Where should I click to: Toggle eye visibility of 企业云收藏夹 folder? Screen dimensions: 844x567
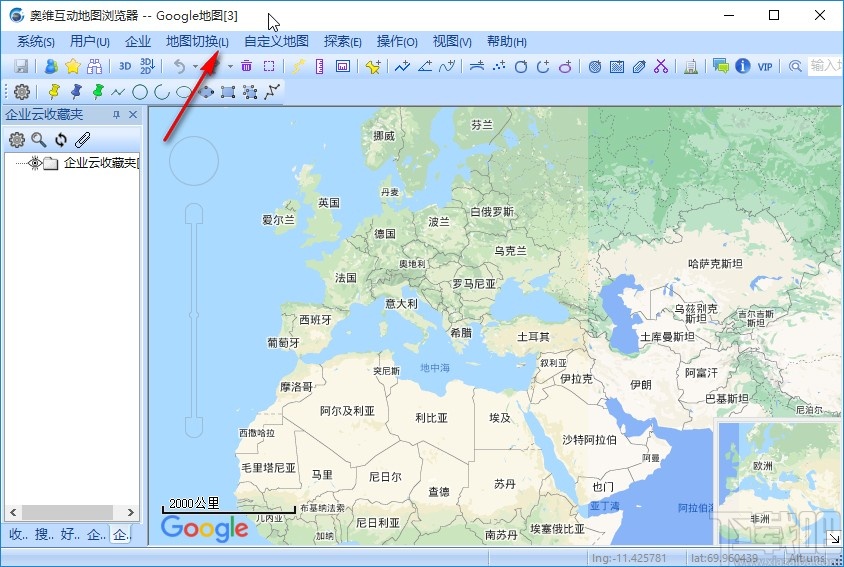pyautogui.click(x=35, y=163)
